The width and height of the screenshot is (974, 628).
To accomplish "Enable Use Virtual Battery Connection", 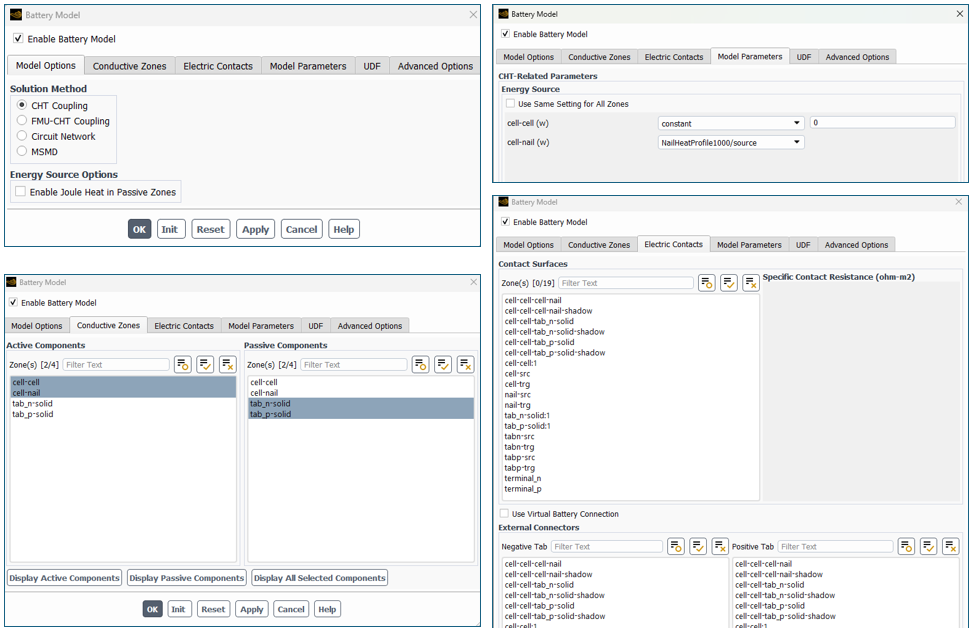I will (504, 514).
